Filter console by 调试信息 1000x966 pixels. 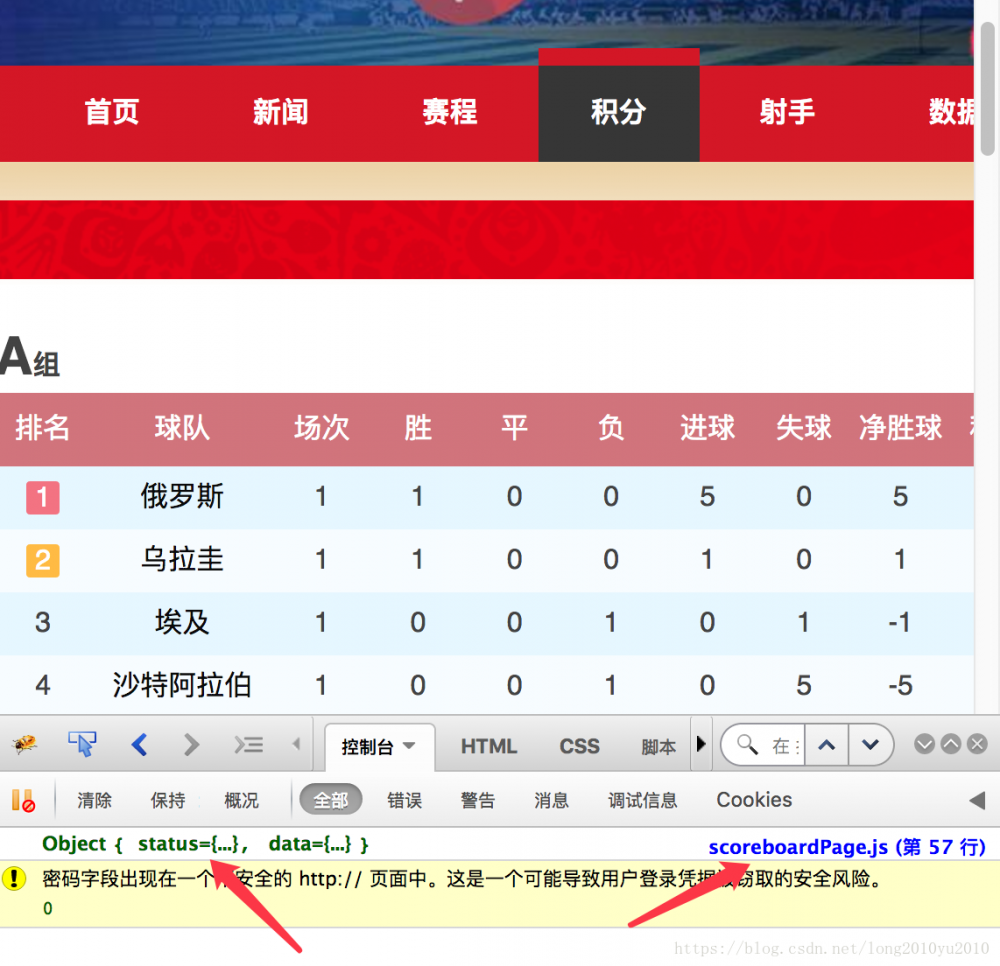coord(642,800)
